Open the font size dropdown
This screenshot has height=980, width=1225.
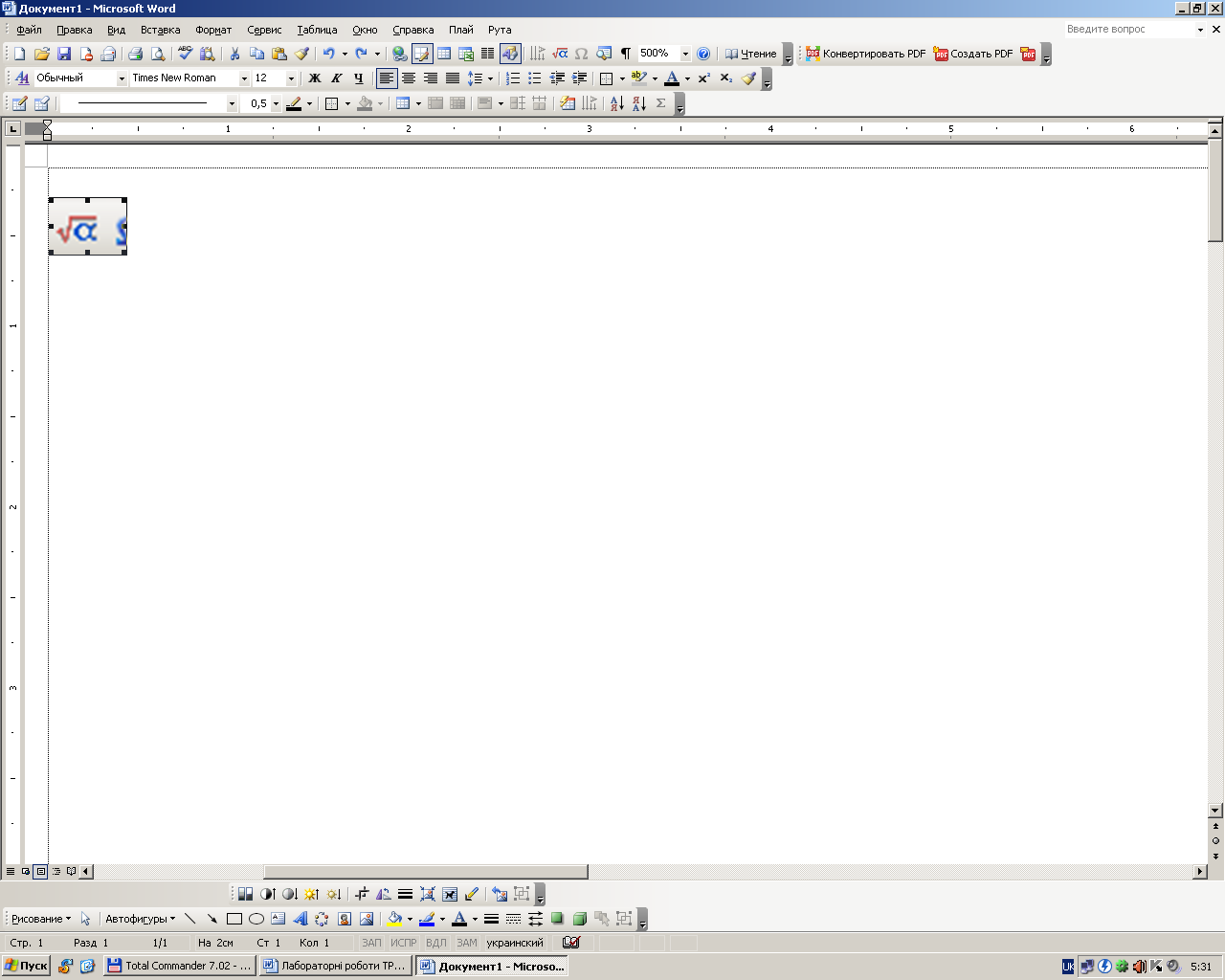pyautogui.click(x=292, y=78)
